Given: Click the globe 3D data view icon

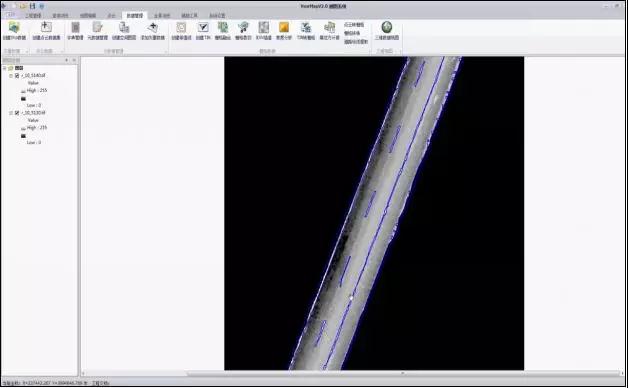Looking at the screenshot, I should tap(386, 27).
